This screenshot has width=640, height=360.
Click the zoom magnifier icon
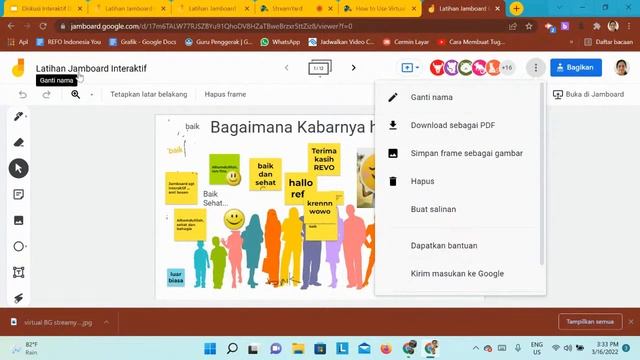[76, 94]
